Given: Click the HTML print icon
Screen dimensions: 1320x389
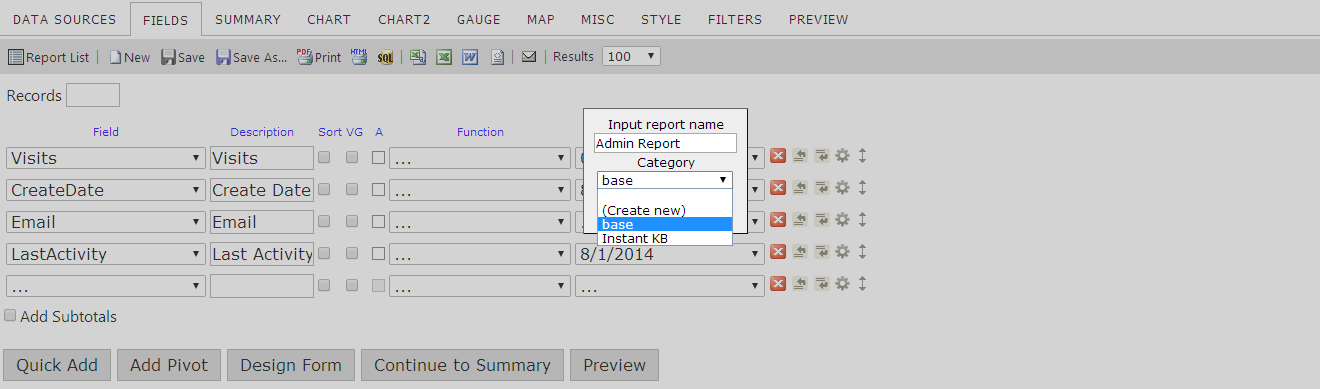Looking at the screenshot, I should pyautogui.click(x=359, y=57).
